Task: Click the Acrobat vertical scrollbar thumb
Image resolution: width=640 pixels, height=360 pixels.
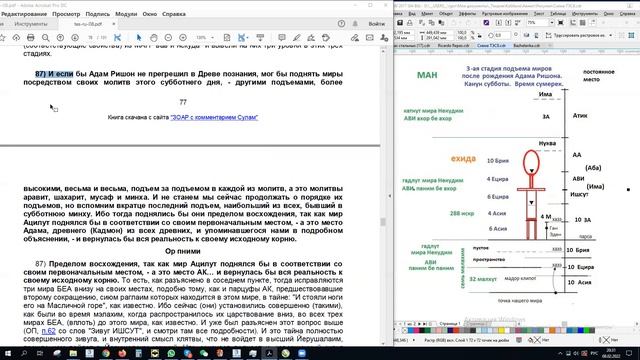Action: (x=383, y=222)
